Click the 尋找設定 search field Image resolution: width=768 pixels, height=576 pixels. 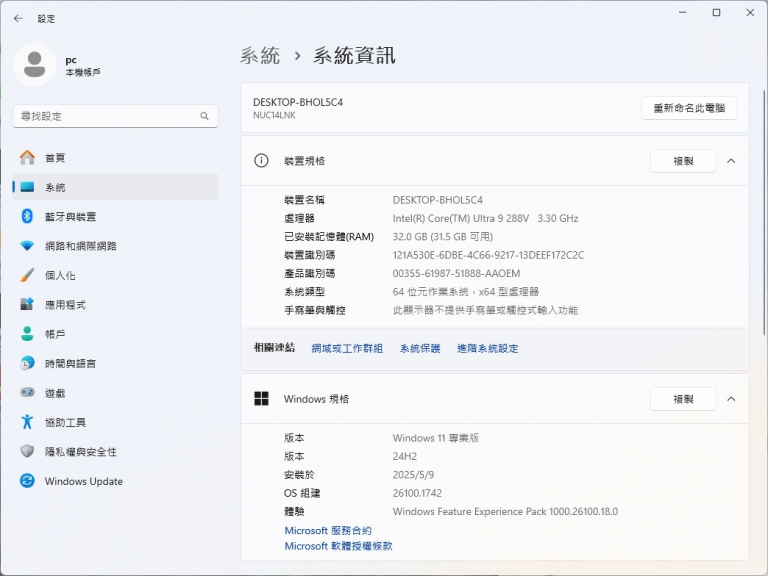pos(116,116)
